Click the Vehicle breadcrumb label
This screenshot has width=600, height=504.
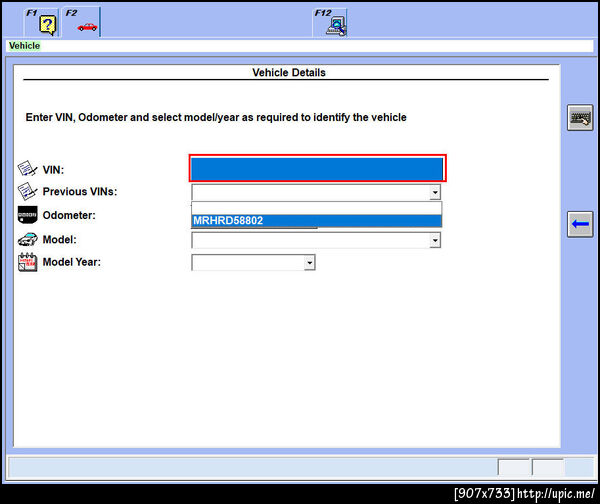pyautogui.click(x=24, y=46)
